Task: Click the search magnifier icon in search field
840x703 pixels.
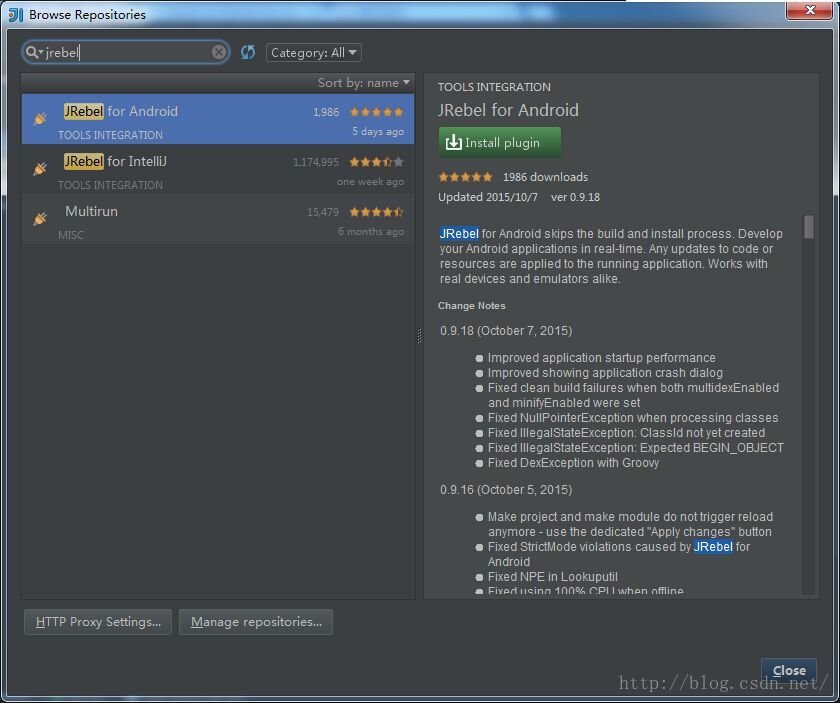Action: tap(32, 52)
